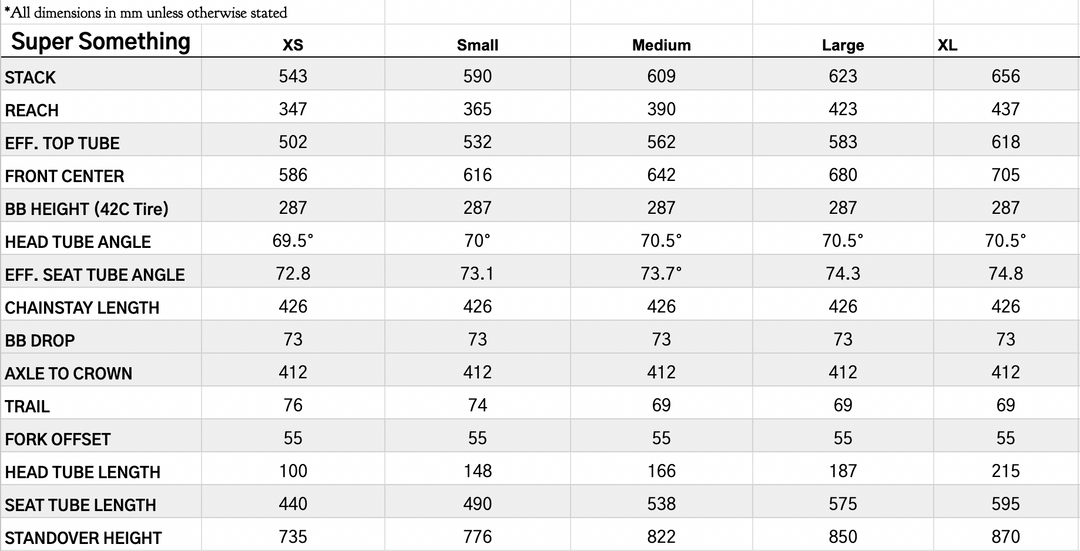Click the Large size column header
The width and height of the screenshot is (1080, 551).
tap(842, 45)
